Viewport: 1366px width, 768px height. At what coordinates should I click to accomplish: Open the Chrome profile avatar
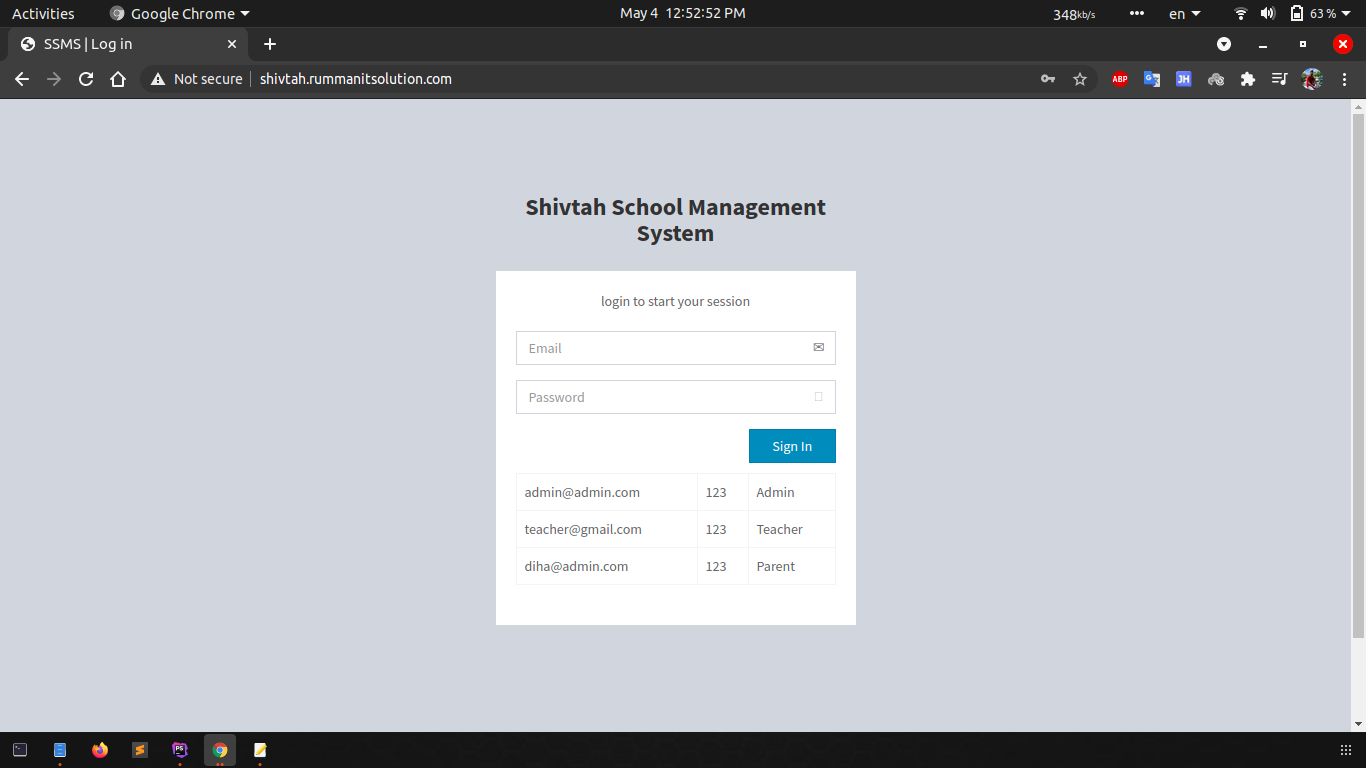click(1311, 79)
